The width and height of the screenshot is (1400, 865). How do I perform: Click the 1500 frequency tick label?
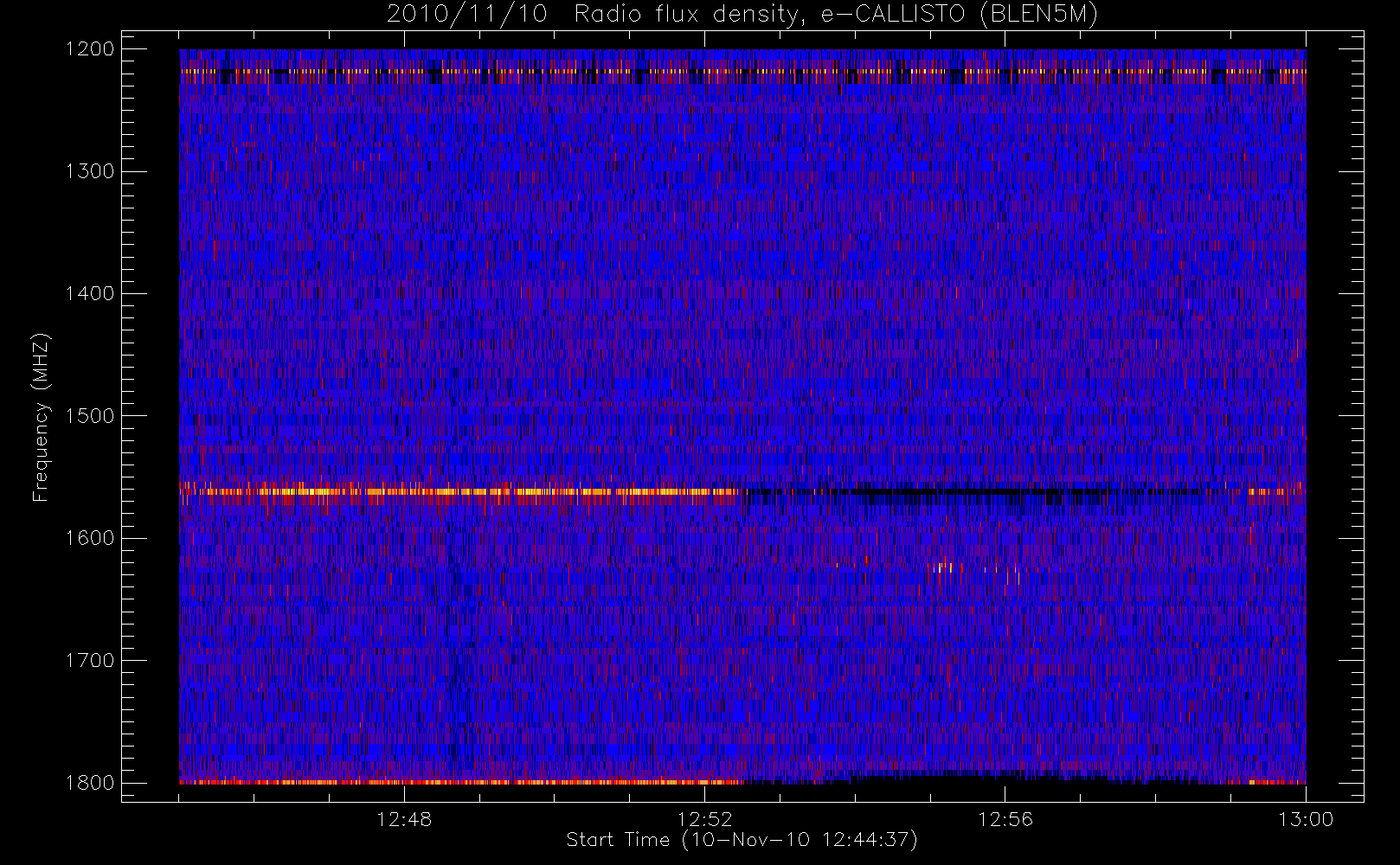(90, 416)
